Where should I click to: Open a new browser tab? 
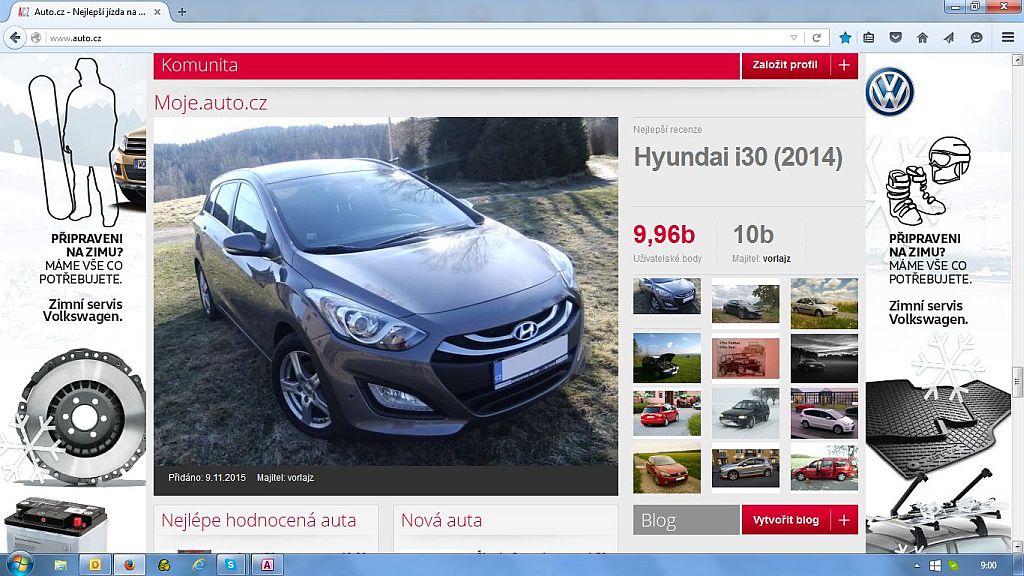point(182,12)
